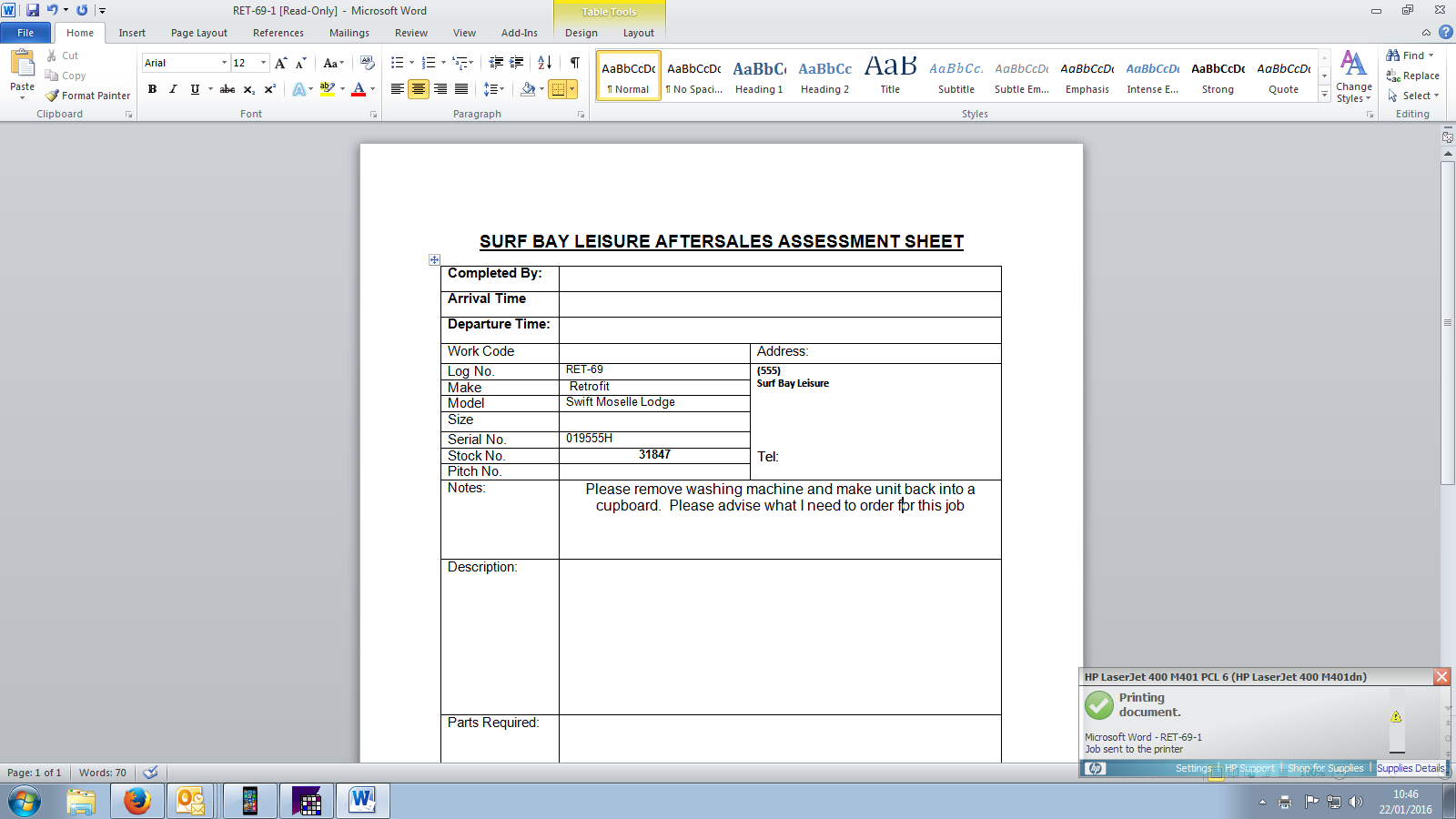Image resolution: width=1456 pixels, height=819 pixels.
Task: Click Replace in the Editing group
Action: pyautogui.click(x=1413, y=76)
